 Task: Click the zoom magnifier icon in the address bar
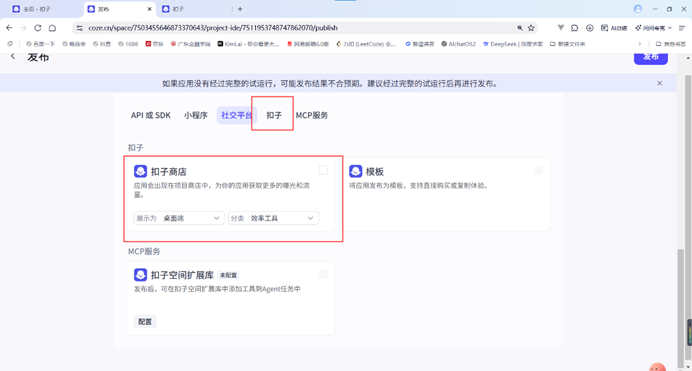(x=520, y=28)
